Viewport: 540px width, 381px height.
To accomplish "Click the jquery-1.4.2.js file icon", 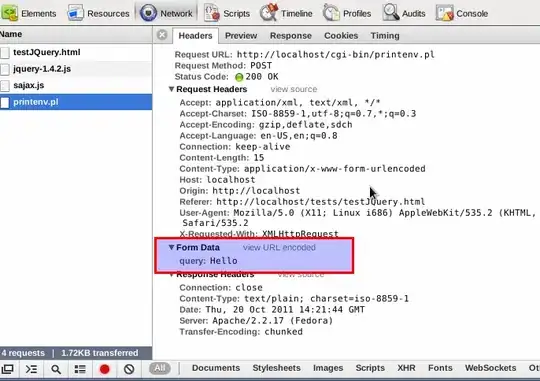I will click(x=5, y=69).
